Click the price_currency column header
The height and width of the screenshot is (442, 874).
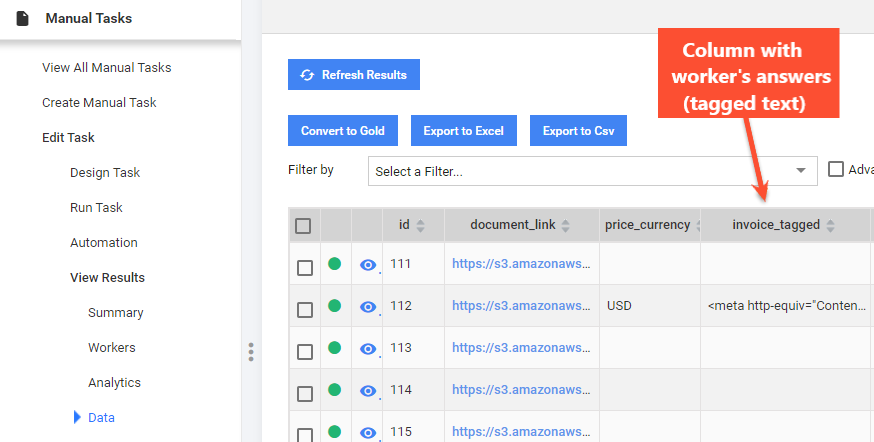click(x=650, y=225)
